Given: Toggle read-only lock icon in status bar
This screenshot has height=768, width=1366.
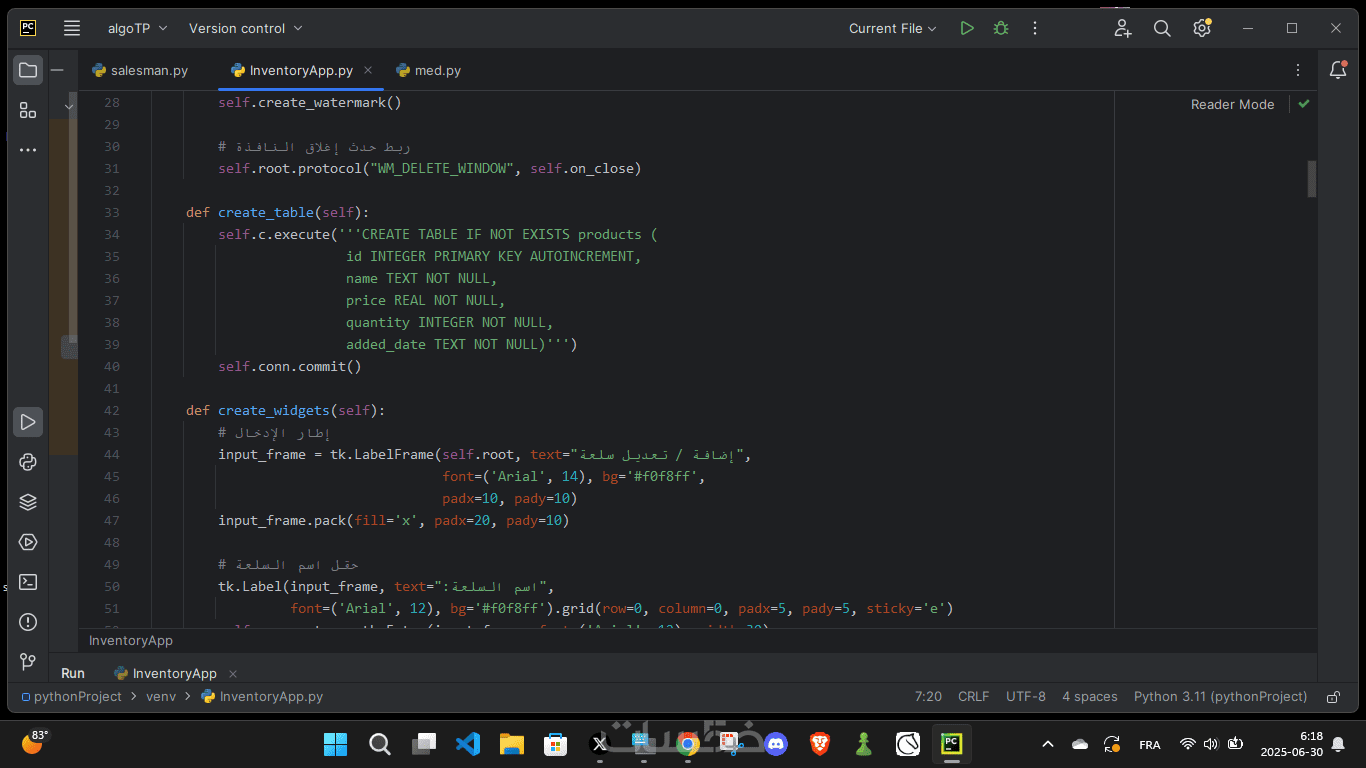Looking at the screenshot, I should [1333, 697].
